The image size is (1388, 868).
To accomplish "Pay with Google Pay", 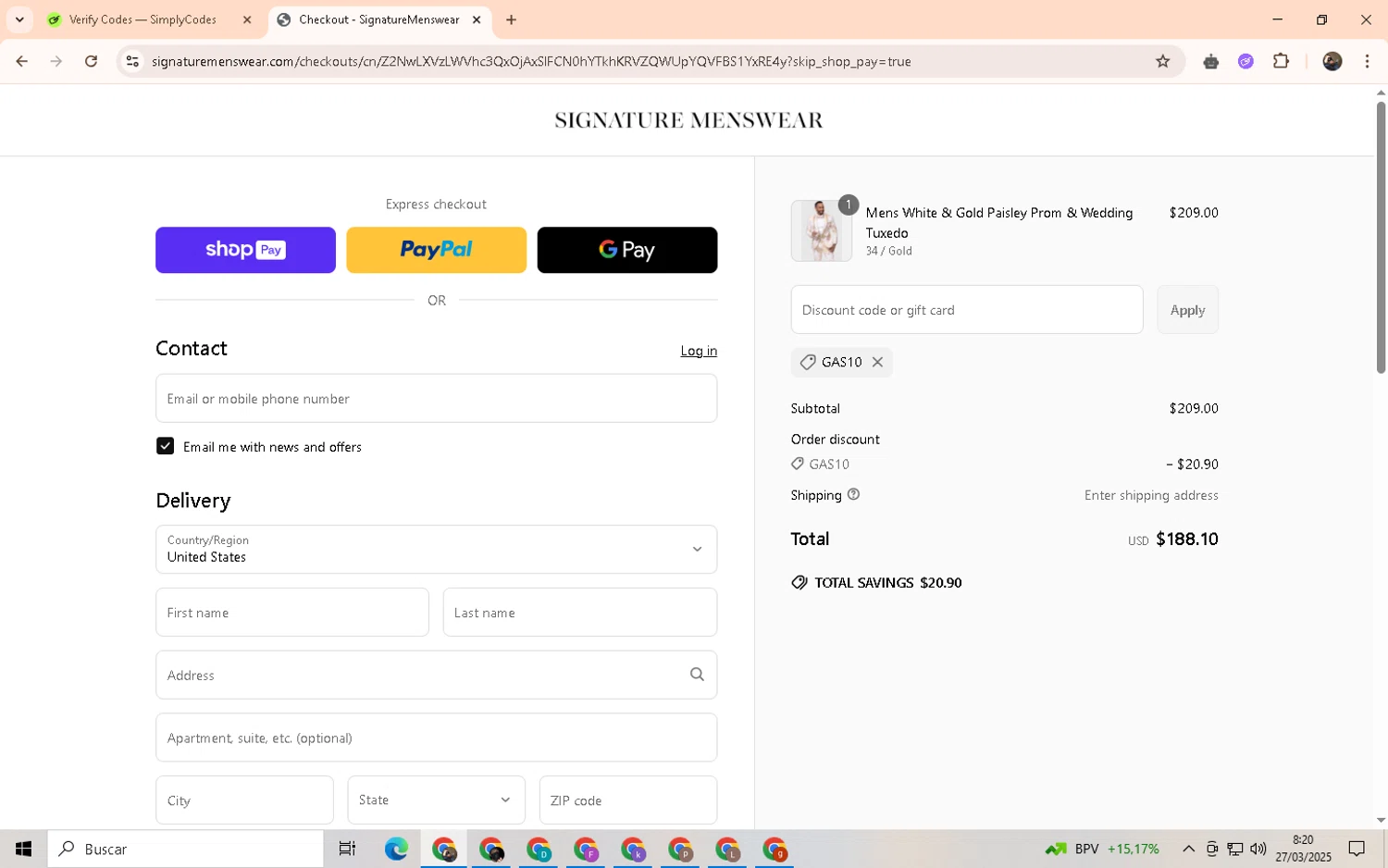I will click(x=626, y=250).
